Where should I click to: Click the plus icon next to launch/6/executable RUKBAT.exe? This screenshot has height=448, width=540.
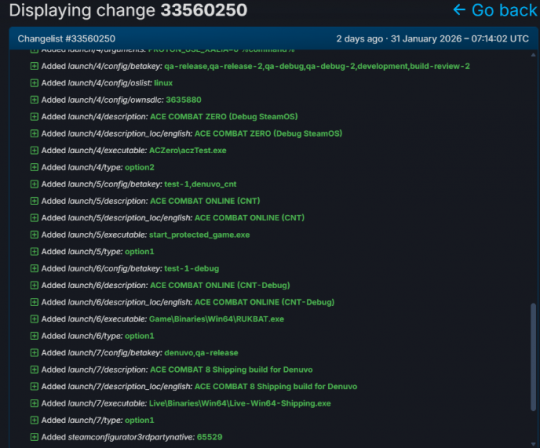34,319
